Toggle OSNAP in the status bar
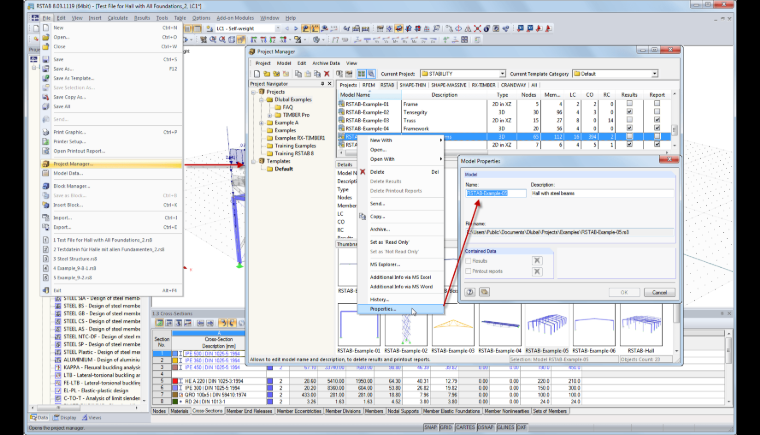This screenshot has height=435, width=760. 485,427
